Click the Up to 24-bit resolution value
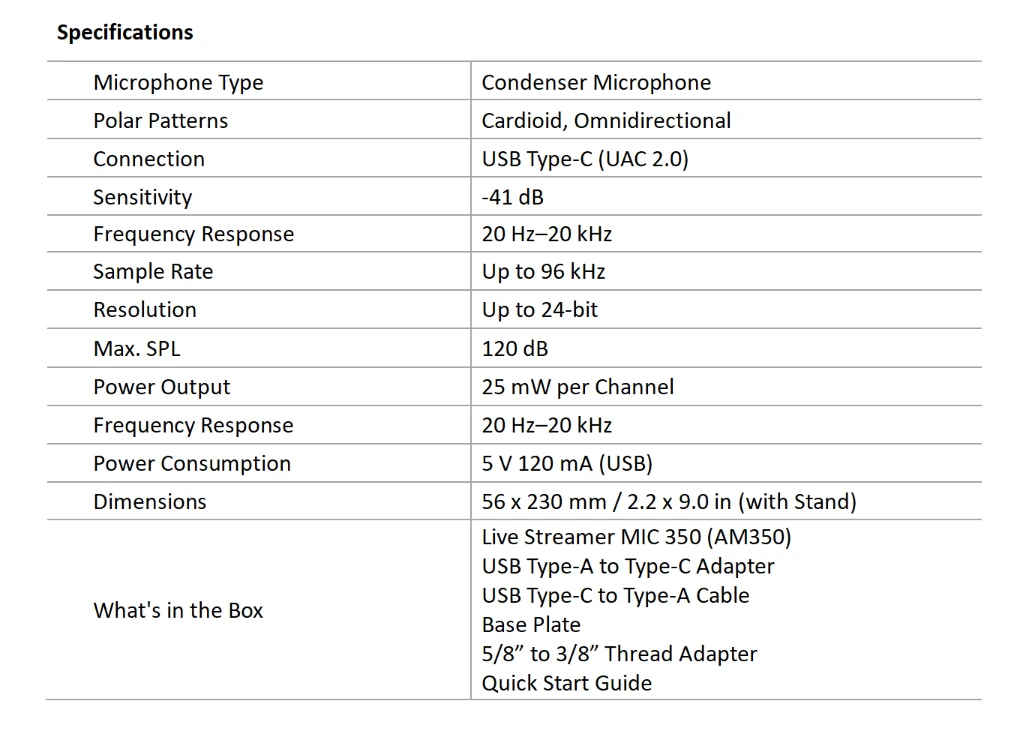 pos(540,310)
